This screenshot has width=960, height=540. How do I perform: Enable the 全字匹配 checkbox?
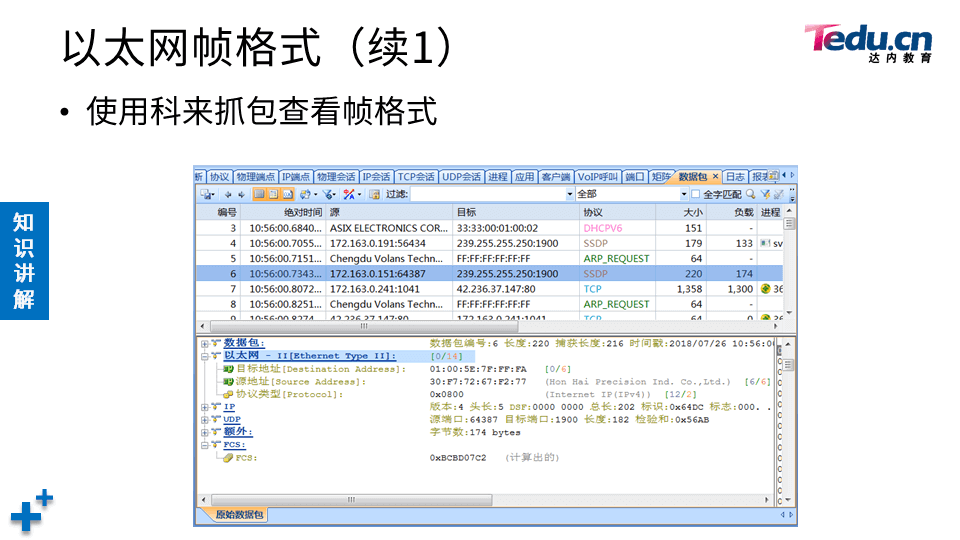(696, 194)
